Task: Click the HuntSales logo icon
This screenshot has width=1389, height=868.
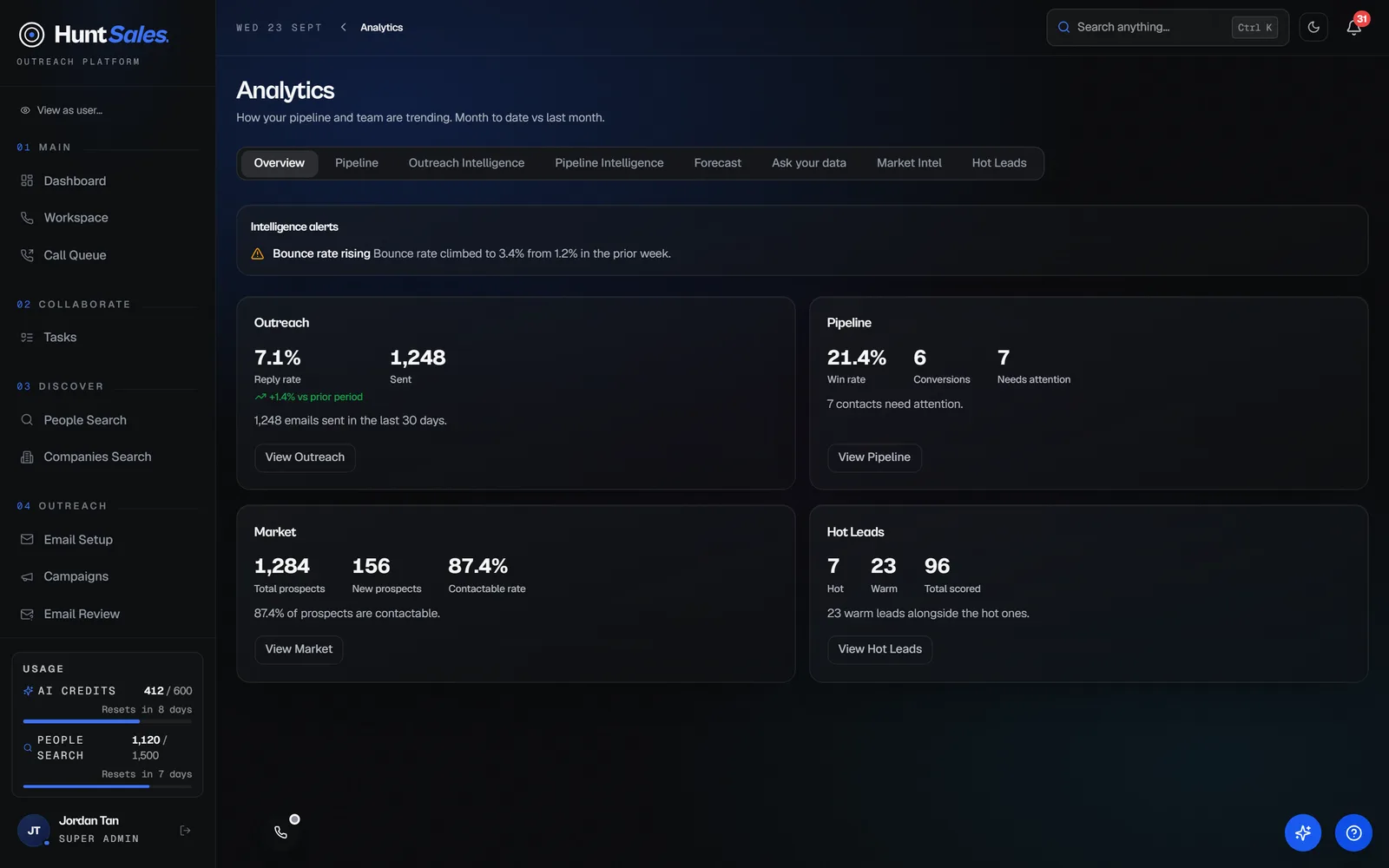Action: (x=32, y=35)
